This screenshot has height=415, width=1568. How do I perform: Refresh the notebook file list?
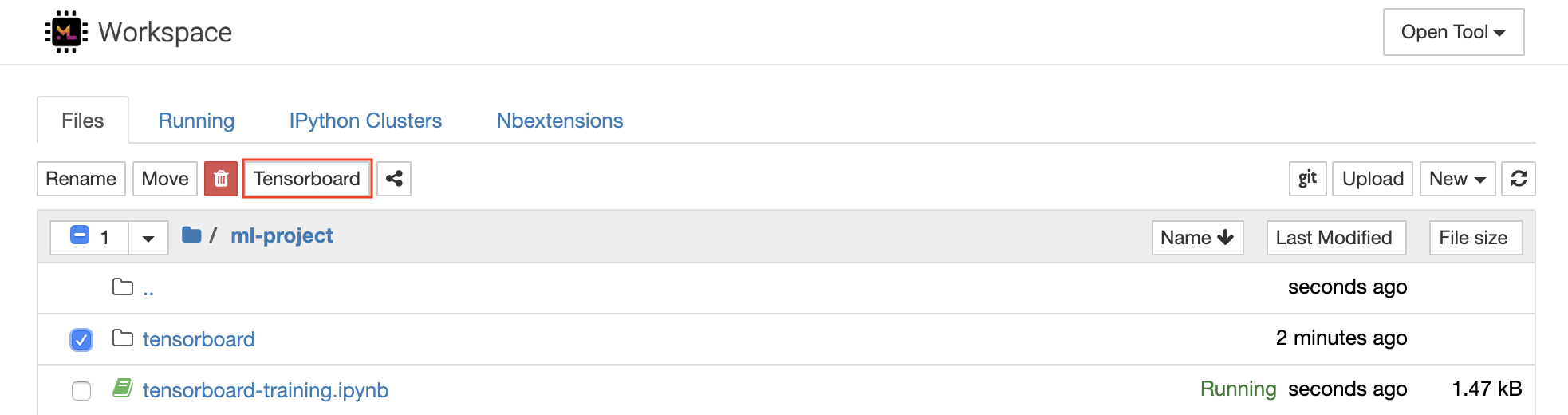click(x=1519, y=179)
